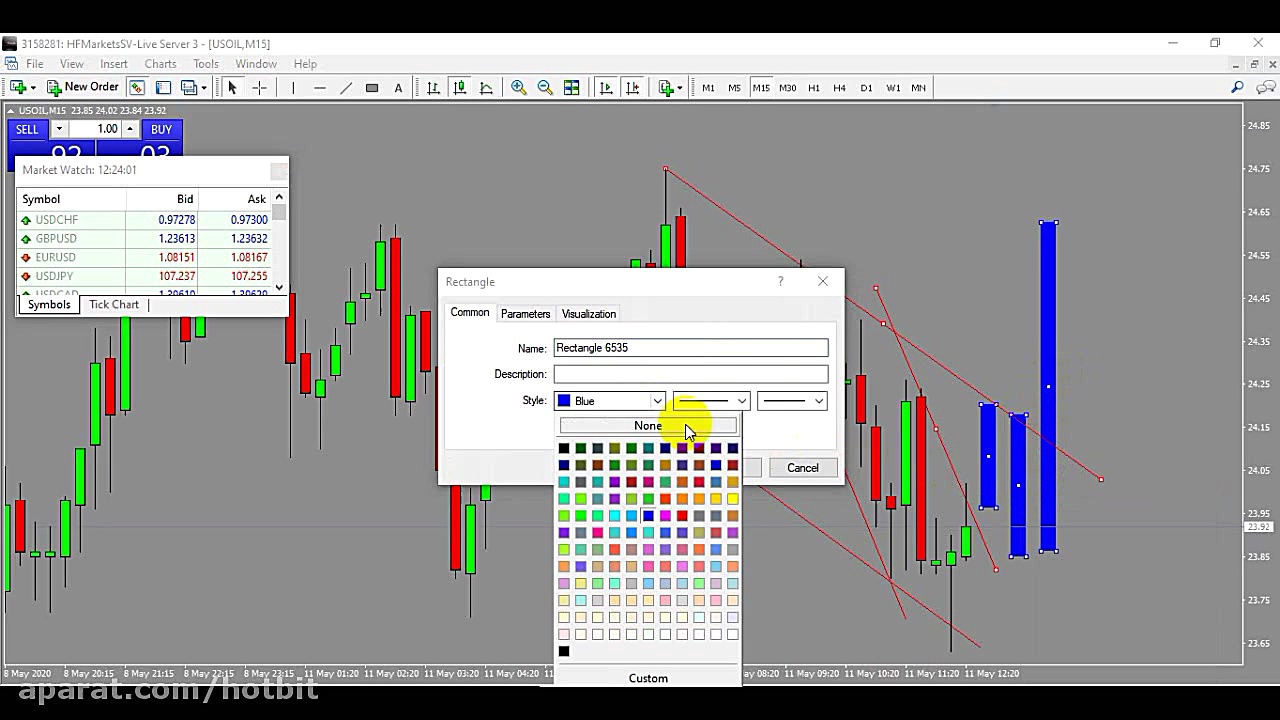Toggle the M30 timeframe button
Viewport: 1280px width, 720px height.
787,88
